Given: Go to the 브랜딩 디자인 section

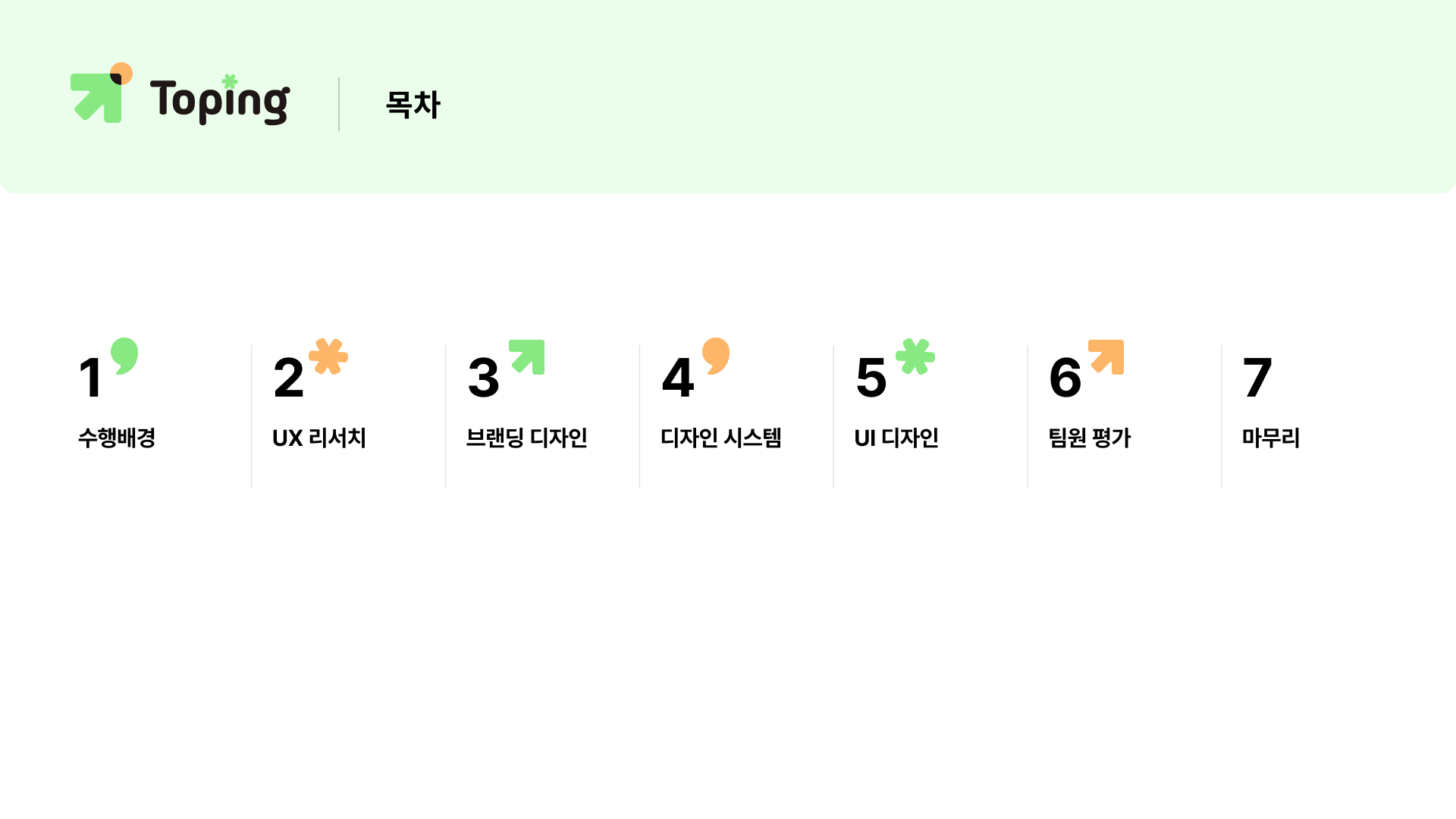Looking at the screenshot, I should pos(527,438).
